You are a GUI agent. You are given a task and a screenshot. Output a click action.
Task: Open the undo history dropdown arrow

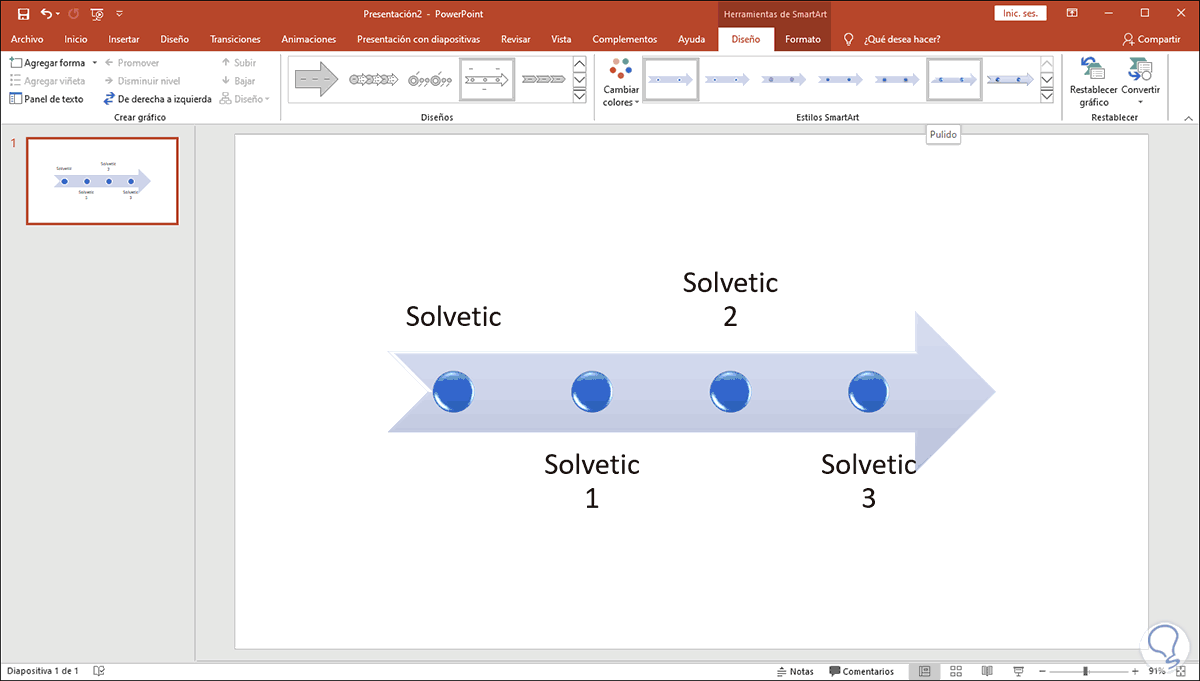(59, 14)
